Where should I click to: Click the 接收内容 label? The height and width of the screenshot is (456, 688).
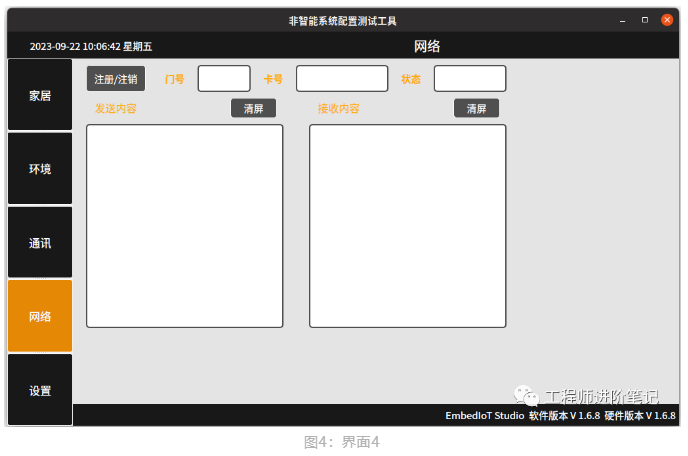pyautogui.click(x=339, y=108)
